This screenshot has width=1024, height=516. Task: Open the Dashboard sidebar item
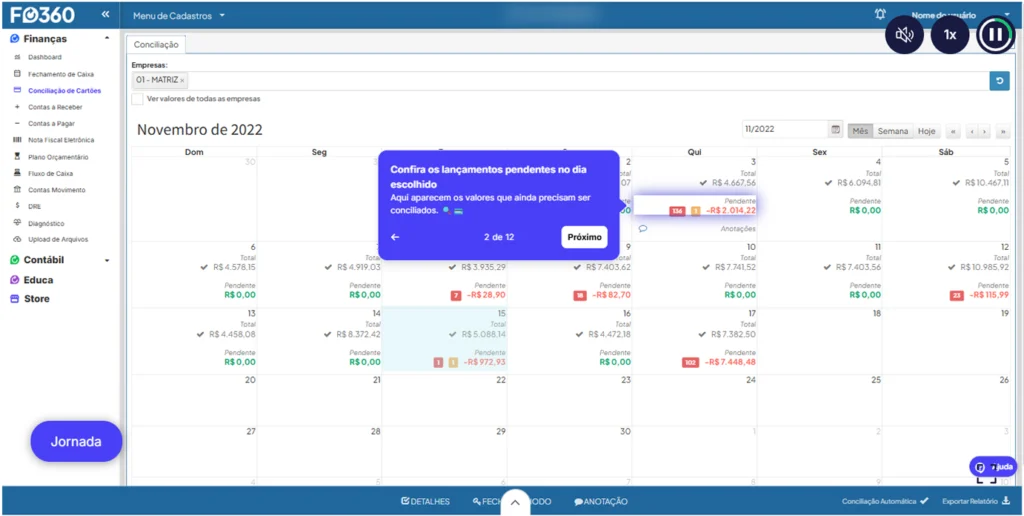point(44,57)
